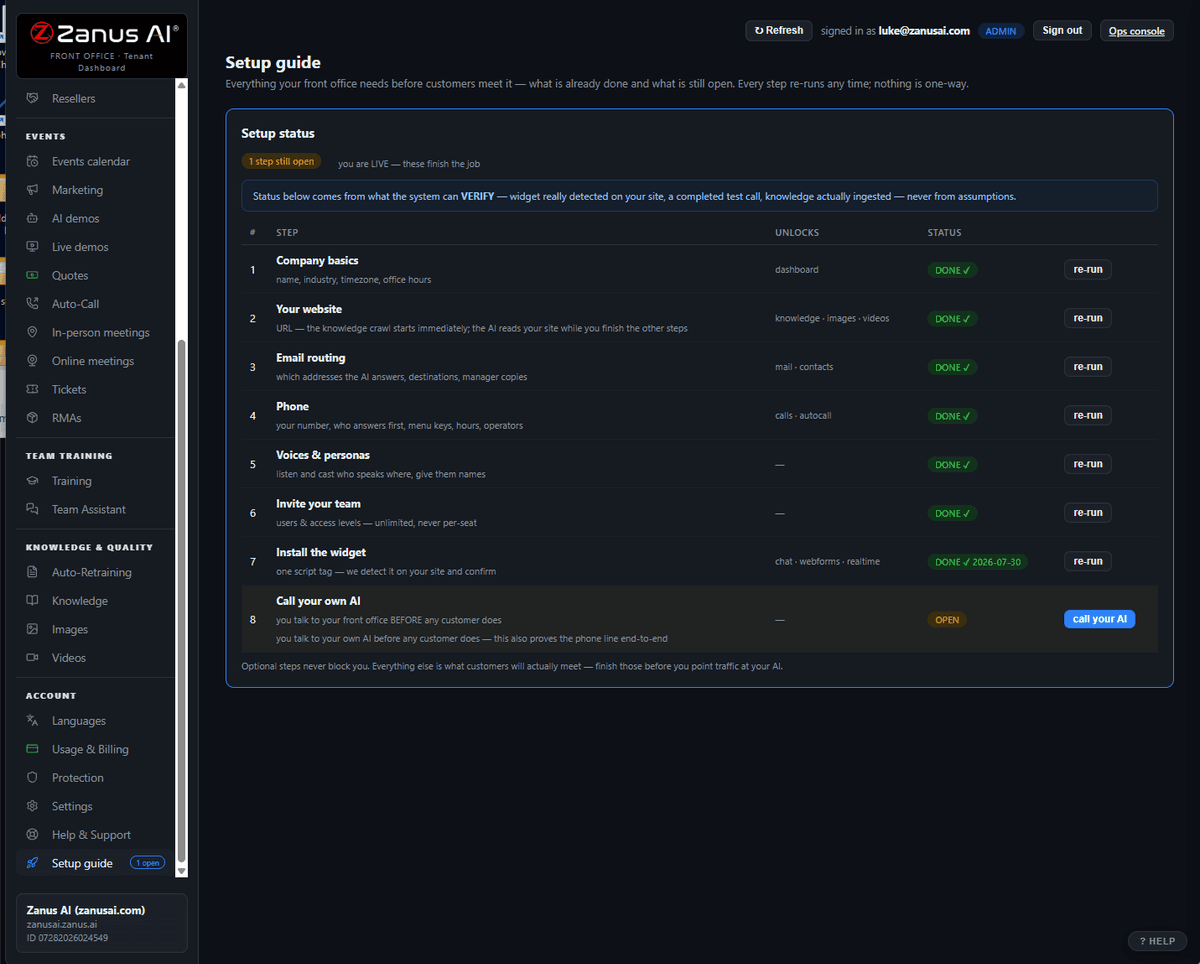Click the Knowledge book icon
This screenshot has width=1200, height=964.
[x=33, y=601]
